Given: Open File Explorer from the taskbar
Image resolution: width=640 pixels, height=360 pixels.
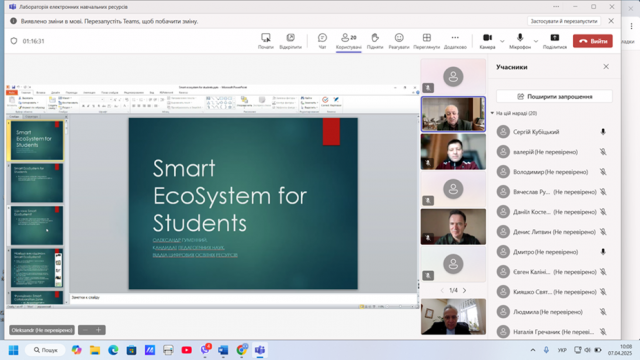Looking at the screenshot, I should pos(95,350).
